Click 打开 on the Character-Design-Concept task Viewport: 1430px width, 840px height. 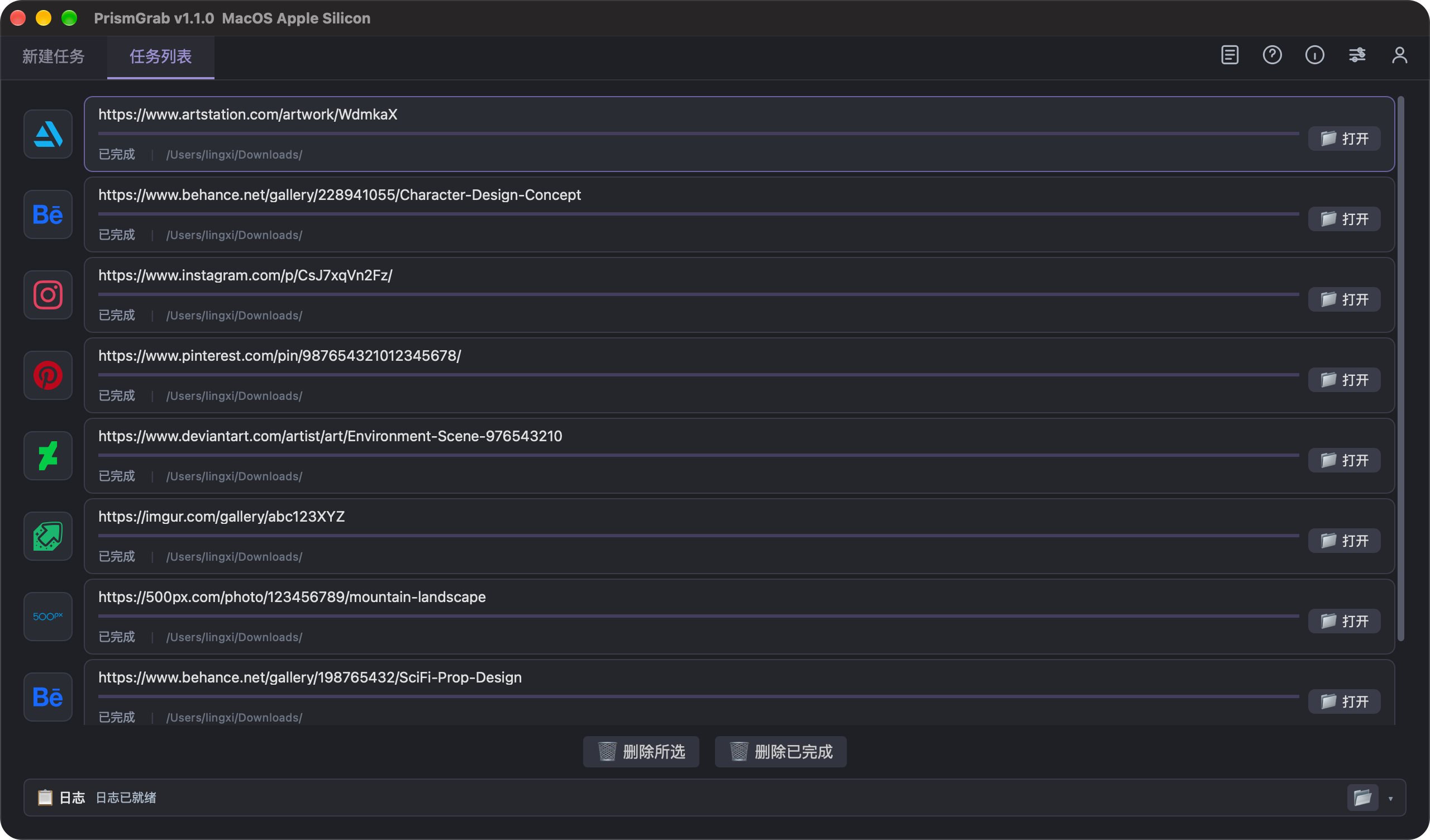[1345, 219]
